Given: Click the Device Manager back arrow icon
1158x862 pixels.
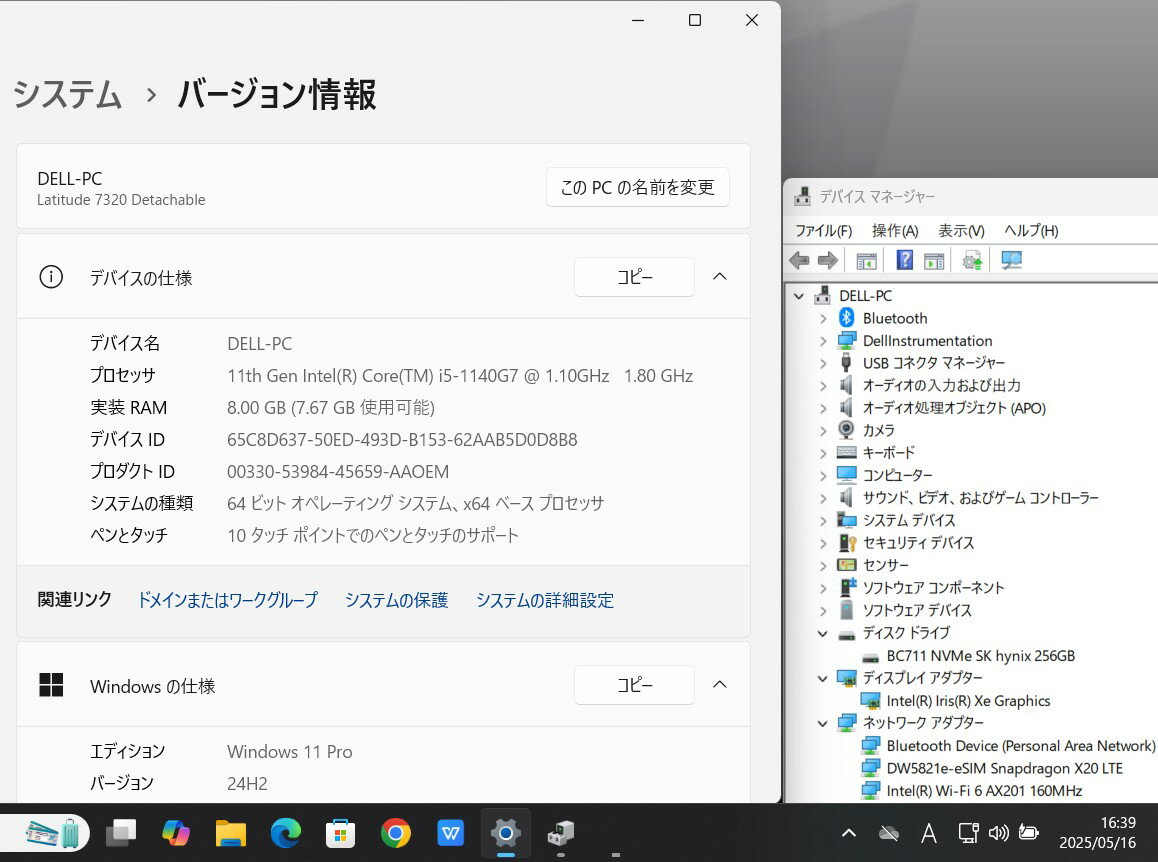Looking at the screenshot, I should coord(799,260).
